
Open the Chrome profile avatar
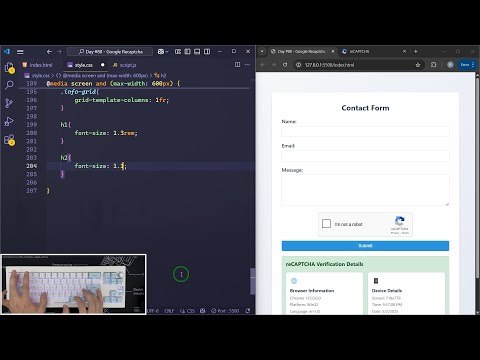pyautogui.click(x=450, y=65)
